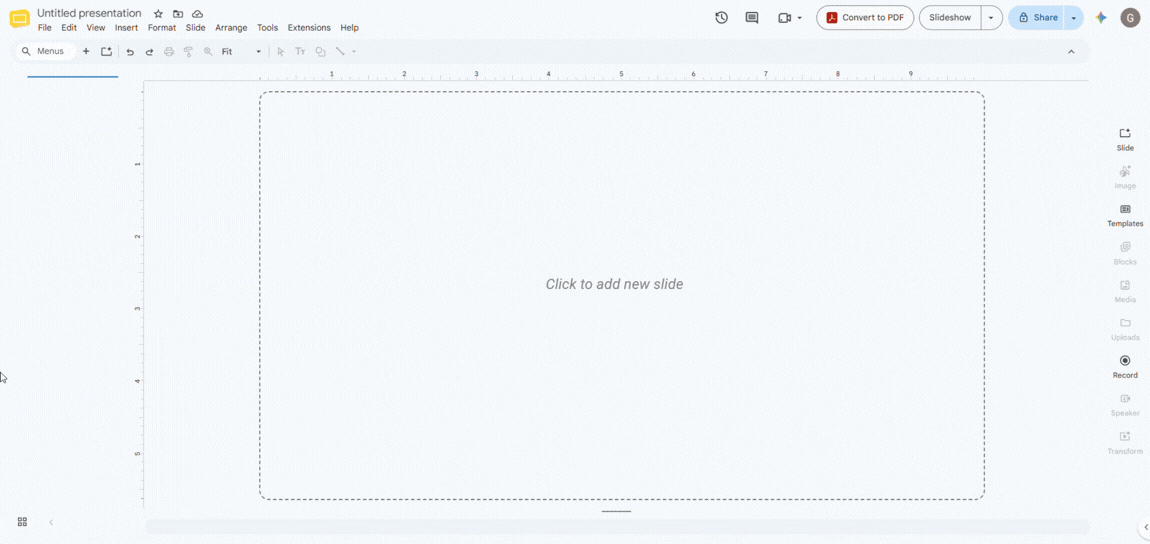Image resolution: width=1150 pixels, height=544 pixels.
Task: Open Uploads in the right sidebar
Action: coord(1125,329)
